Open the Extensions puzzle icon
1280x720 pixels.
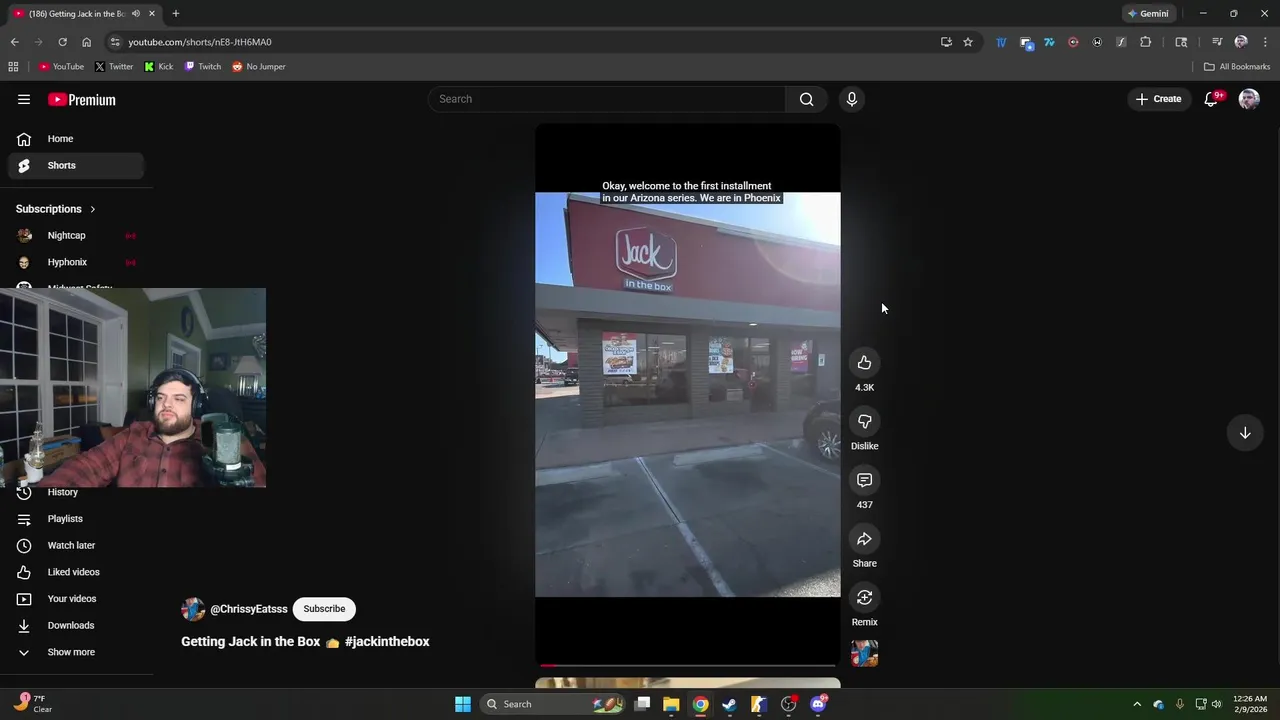1146,42
